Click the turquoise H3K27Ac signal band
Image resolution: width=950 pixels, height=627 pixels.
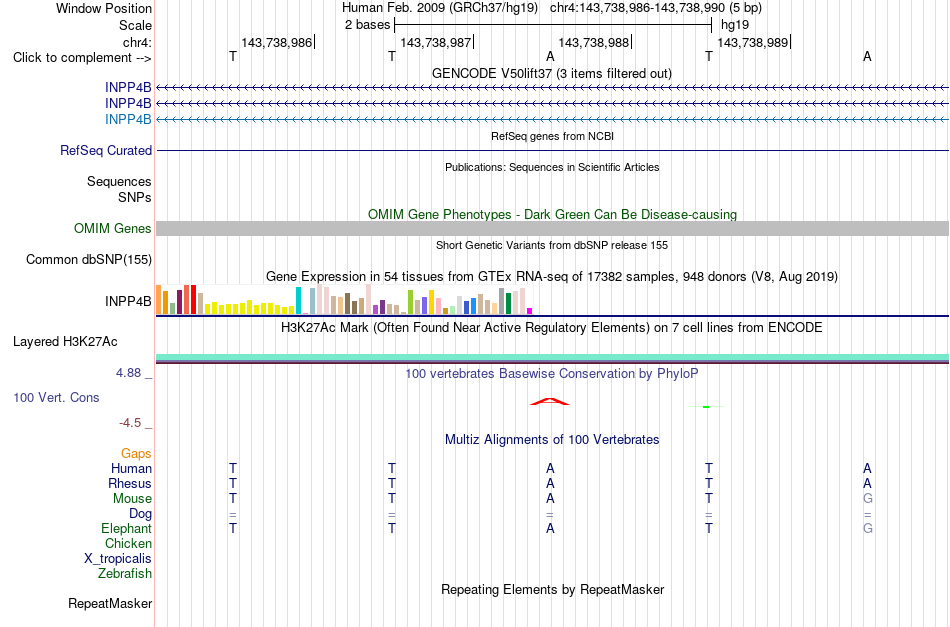(x=552, y=357)
